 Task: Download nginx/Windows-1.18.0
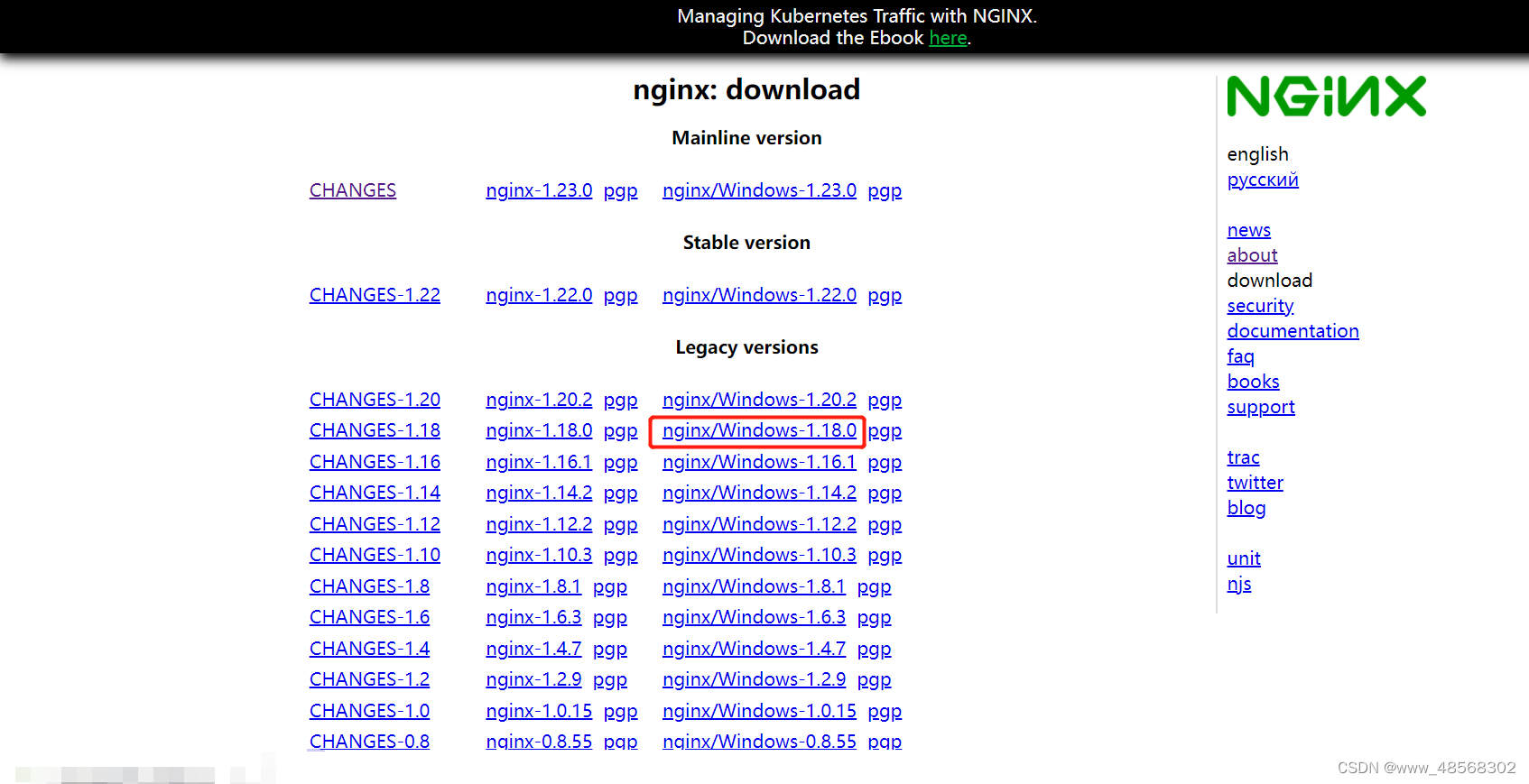pyautogui.click(x=759, y=430)
